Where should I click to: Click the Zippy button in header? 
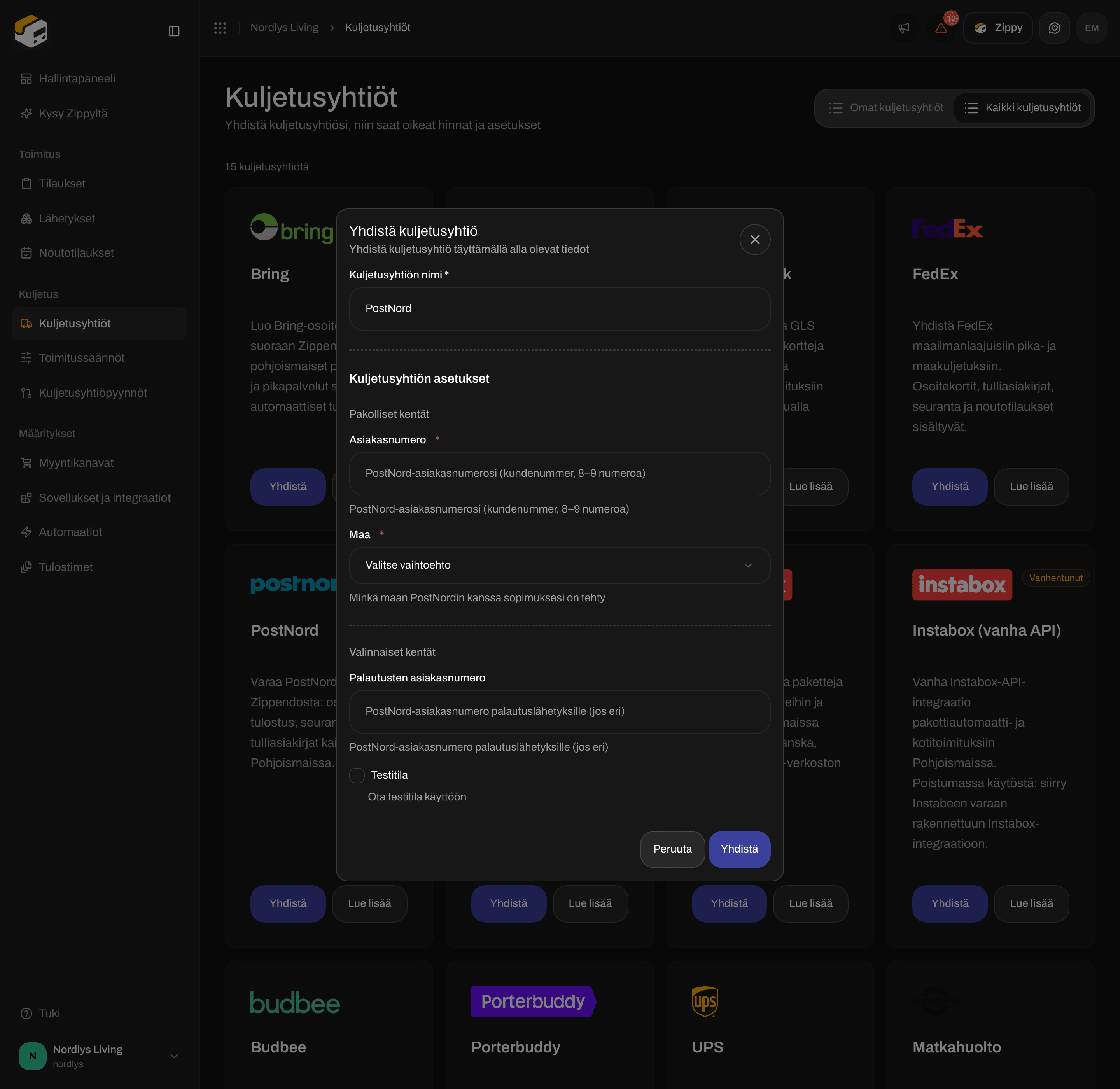(x=997, y=28)
